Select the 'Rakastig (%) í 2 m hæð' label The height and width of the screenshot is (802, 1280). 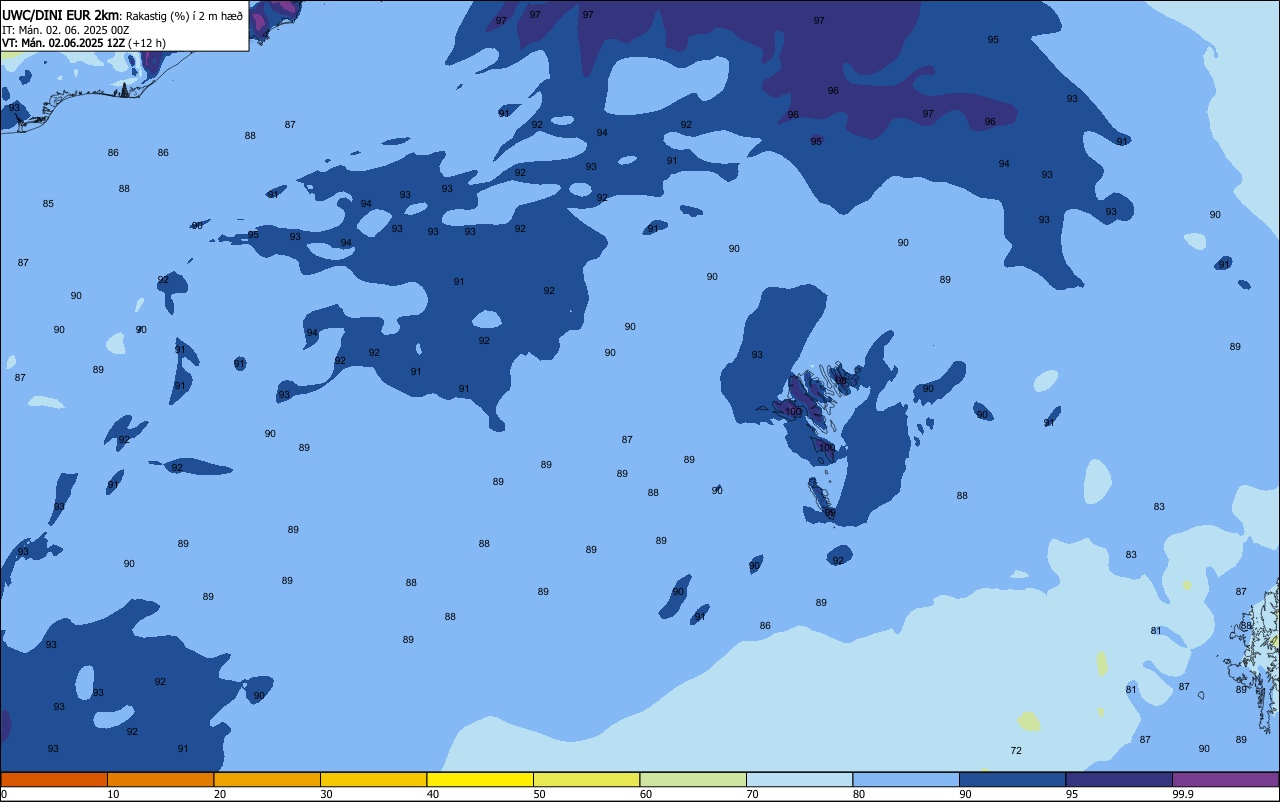[184, 16]
